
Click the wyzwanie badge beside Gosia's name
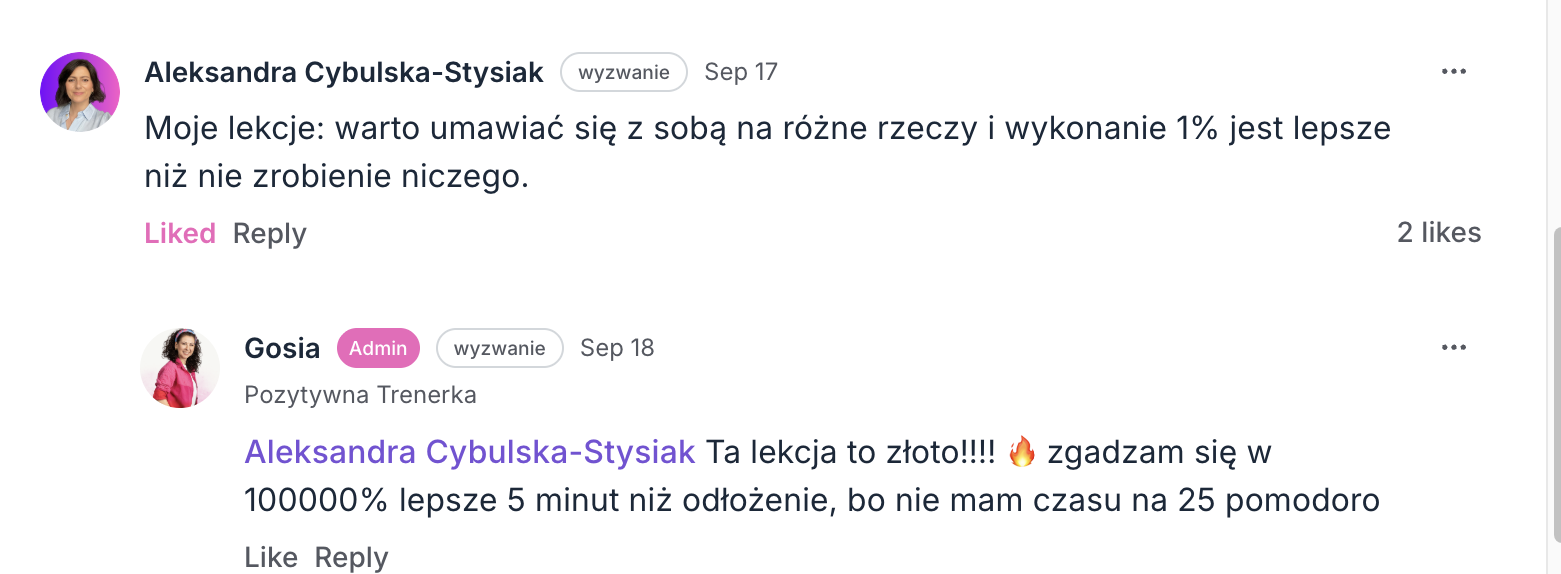(x=499, y=348)
